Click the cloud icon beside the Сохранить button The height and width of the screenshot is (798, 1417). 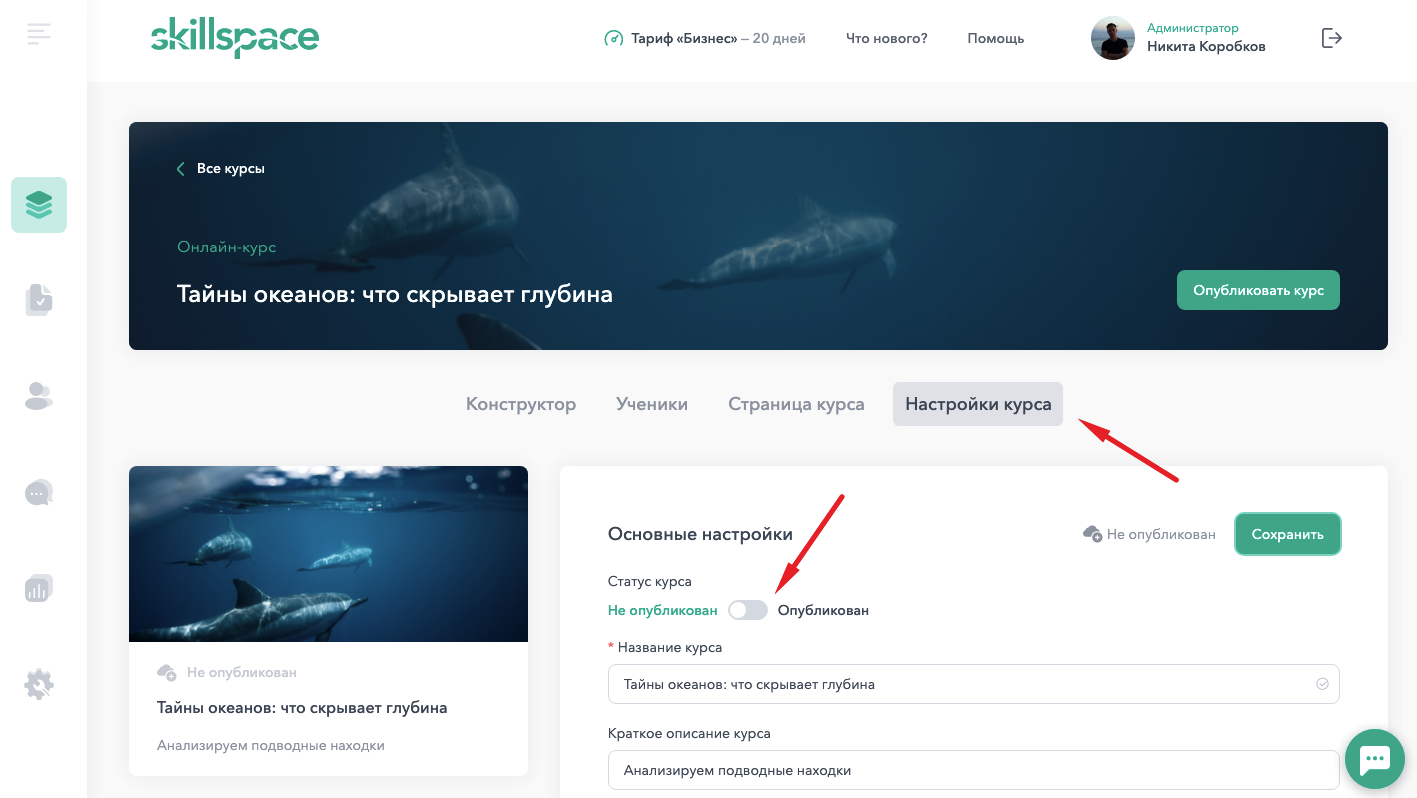tap(1092, 534)
